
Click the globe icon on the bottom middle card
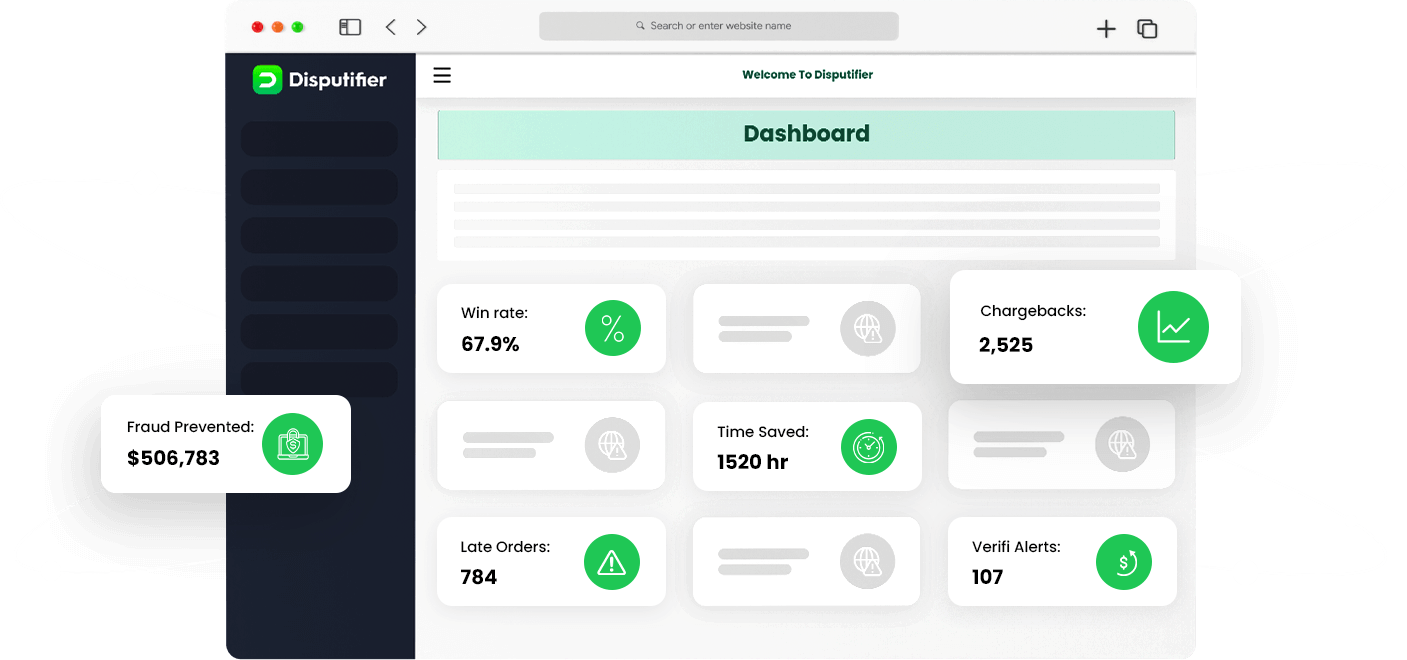pos(868,561)
